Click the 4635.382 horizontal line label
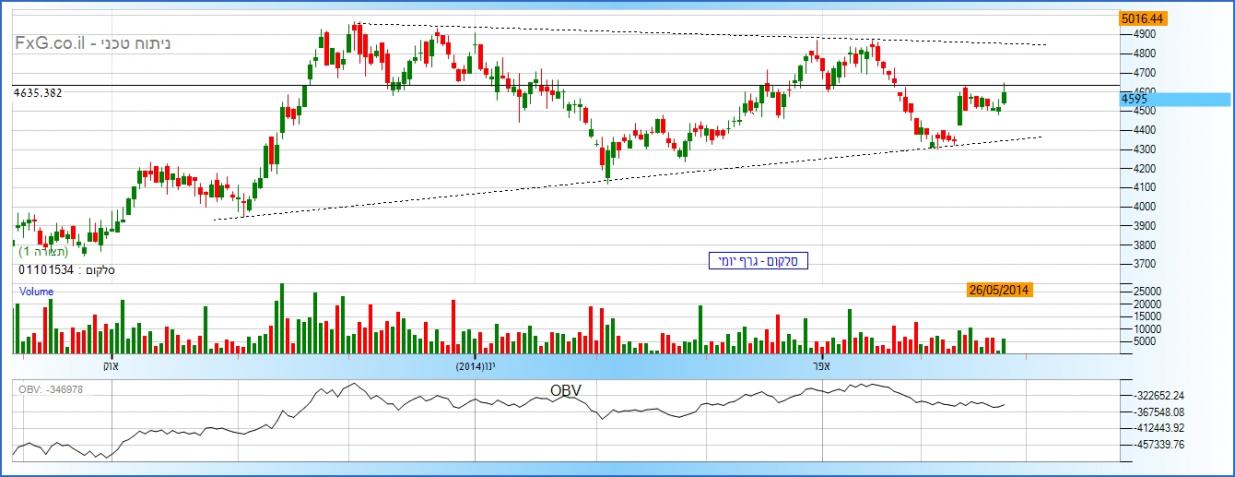The image size is (1235, 477). tap(39, 93)
